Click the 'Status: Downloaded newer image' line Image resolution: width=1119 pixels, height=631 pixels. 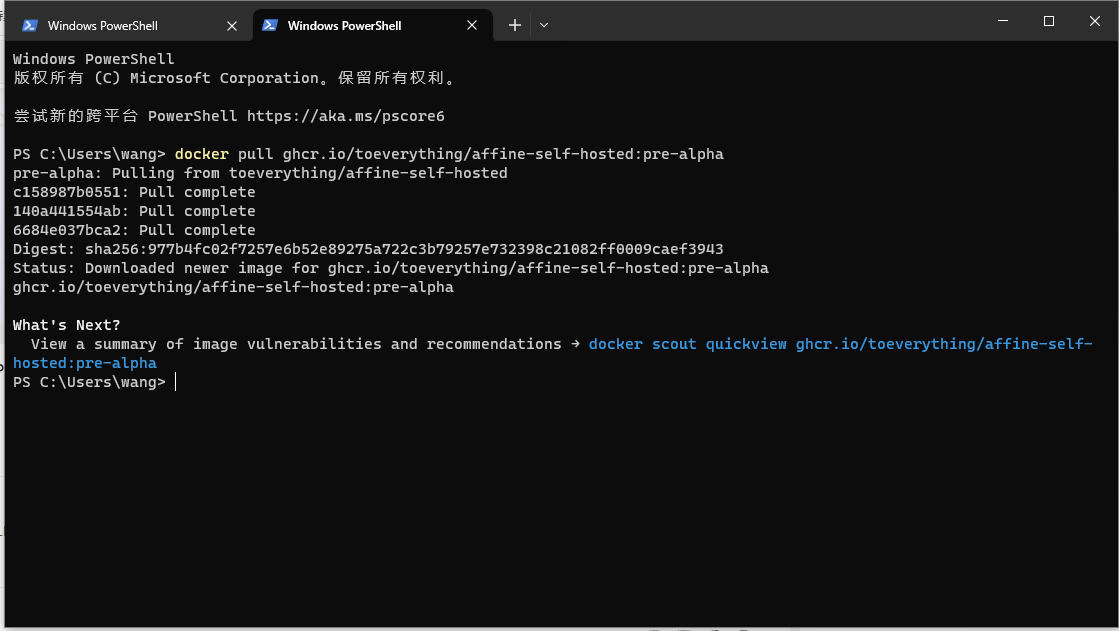(390, 268)
